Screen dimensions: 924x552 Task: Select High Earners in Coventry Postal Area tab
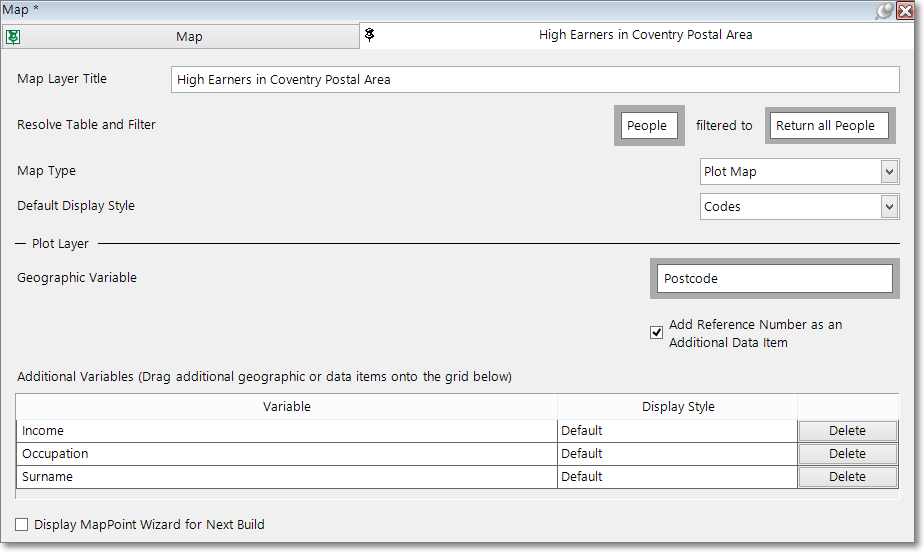645,35
